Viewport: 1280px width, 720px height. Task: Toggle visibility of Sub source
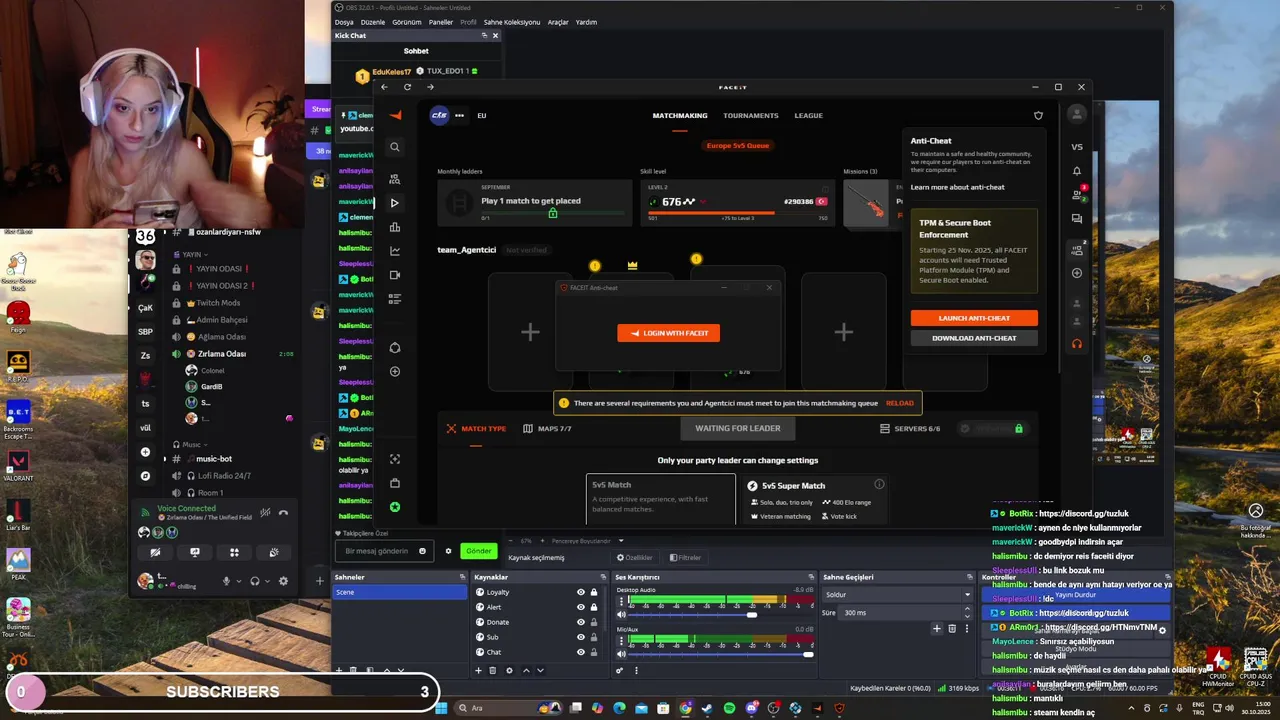point(580,637)
